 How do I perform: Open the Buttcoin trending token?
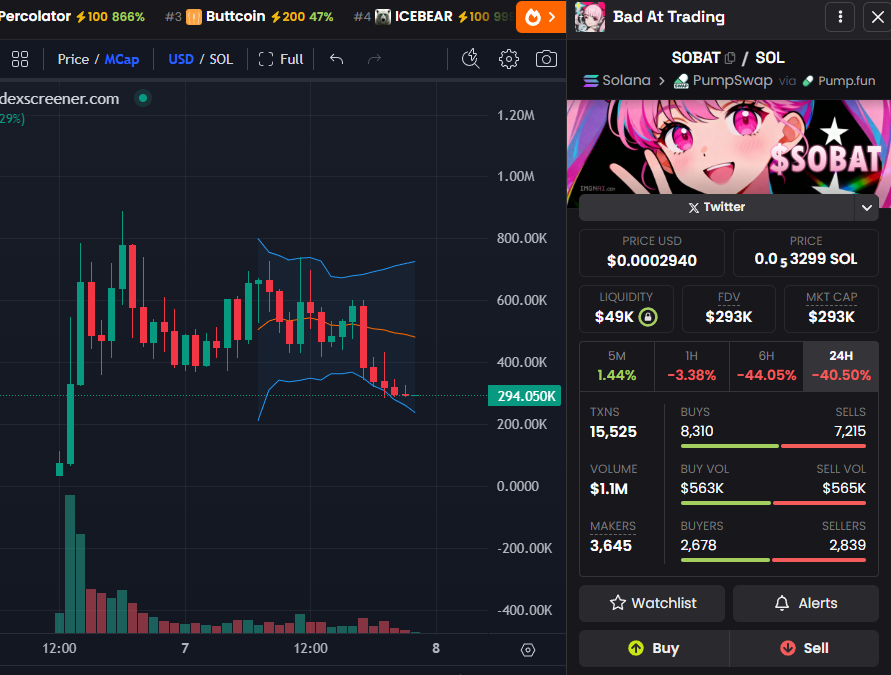coord(249,17)
